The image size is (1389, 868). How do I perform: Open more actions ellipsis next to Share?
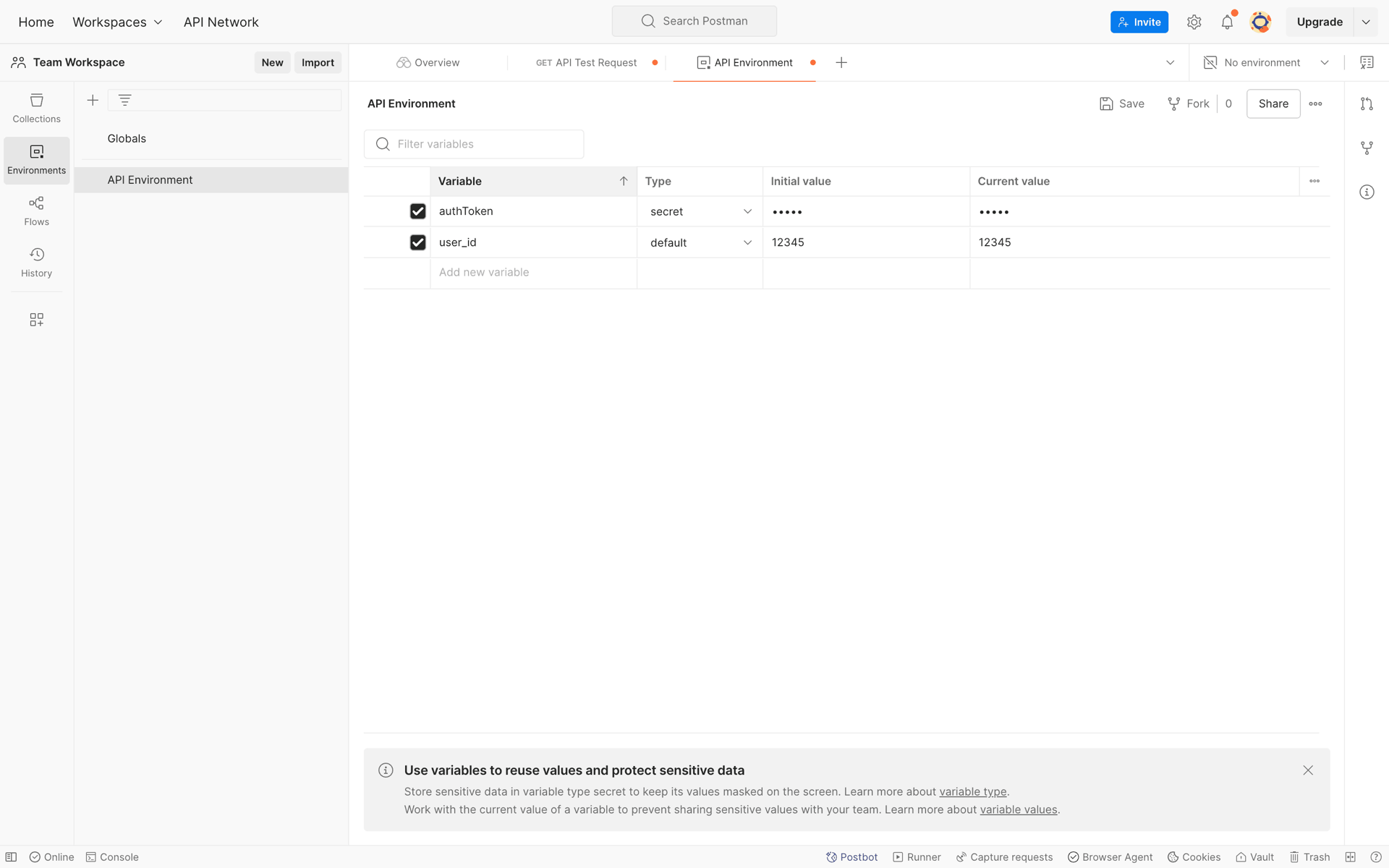pos(1315,103)
